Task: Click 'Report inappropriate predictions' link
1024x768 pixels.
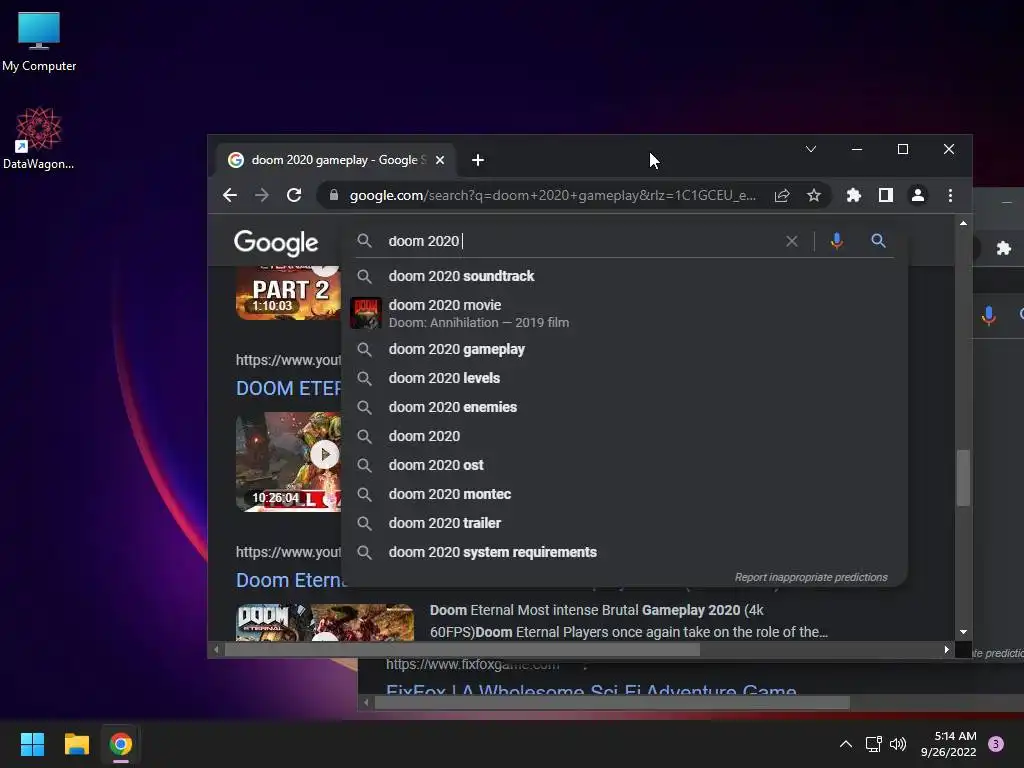Action: point(811,577)
